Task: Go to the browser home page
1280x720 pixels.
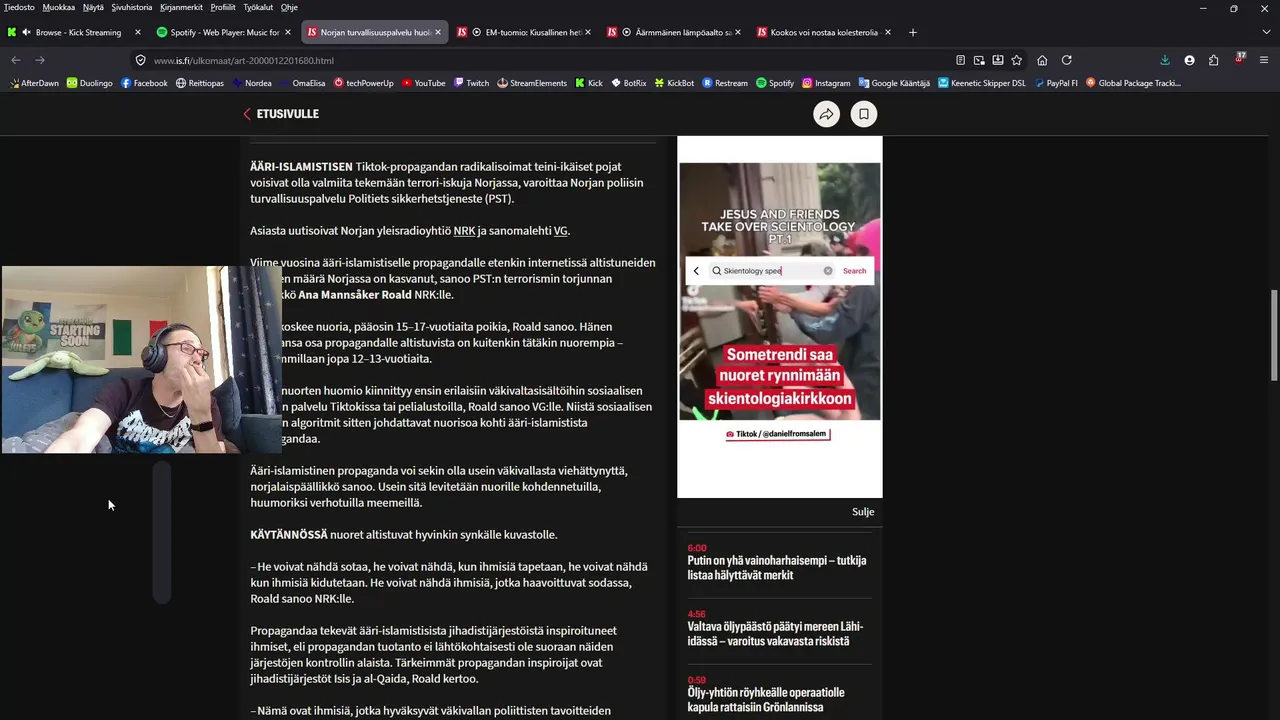Action: (1042, 60)
